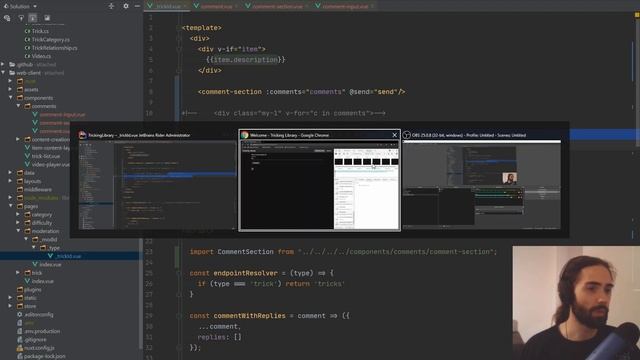Open Solution panel settings gear
Screen dimensions: 640x360
pyautogui.click(x=126, y=6)
